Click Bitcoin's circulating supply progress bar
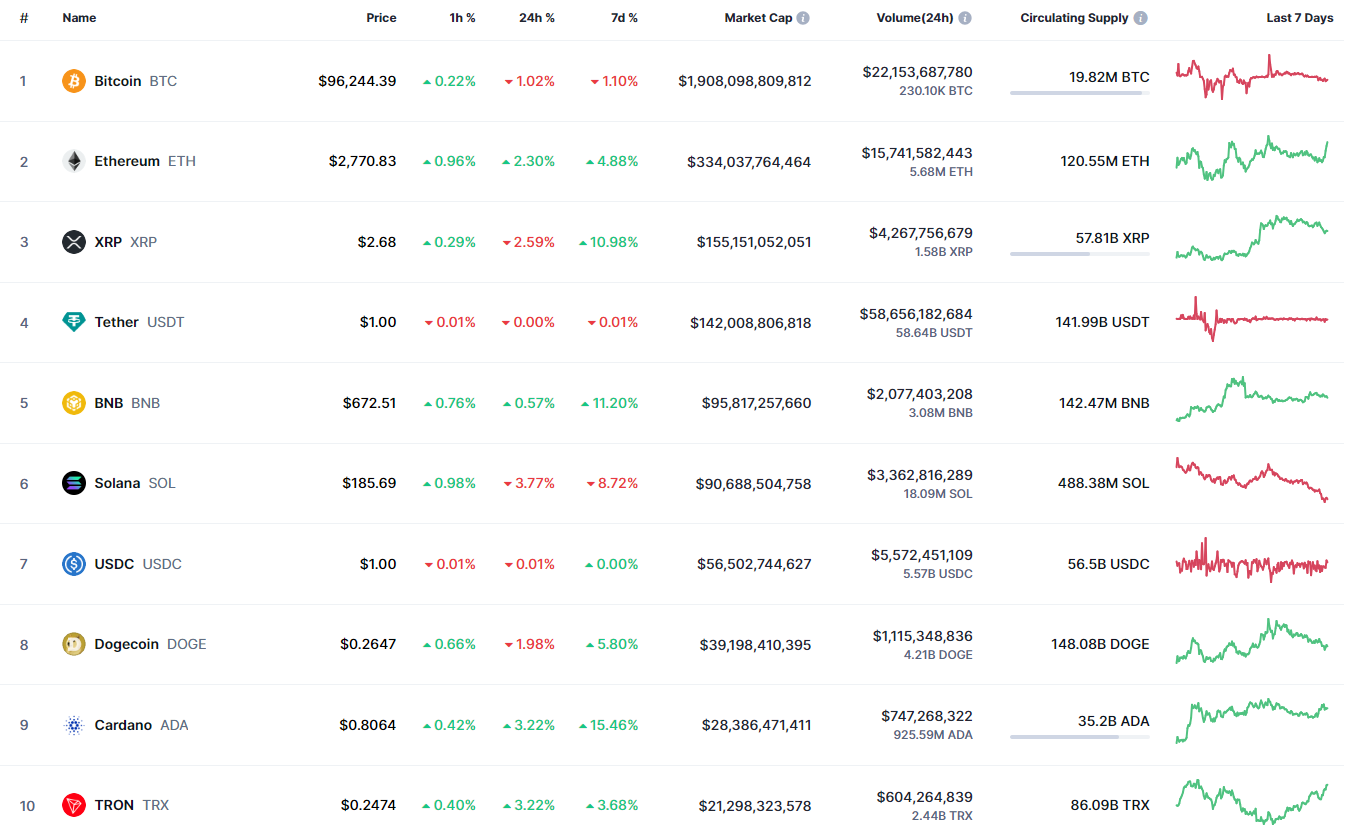This screenshot has height=836, width=1368. [1079, 93]
